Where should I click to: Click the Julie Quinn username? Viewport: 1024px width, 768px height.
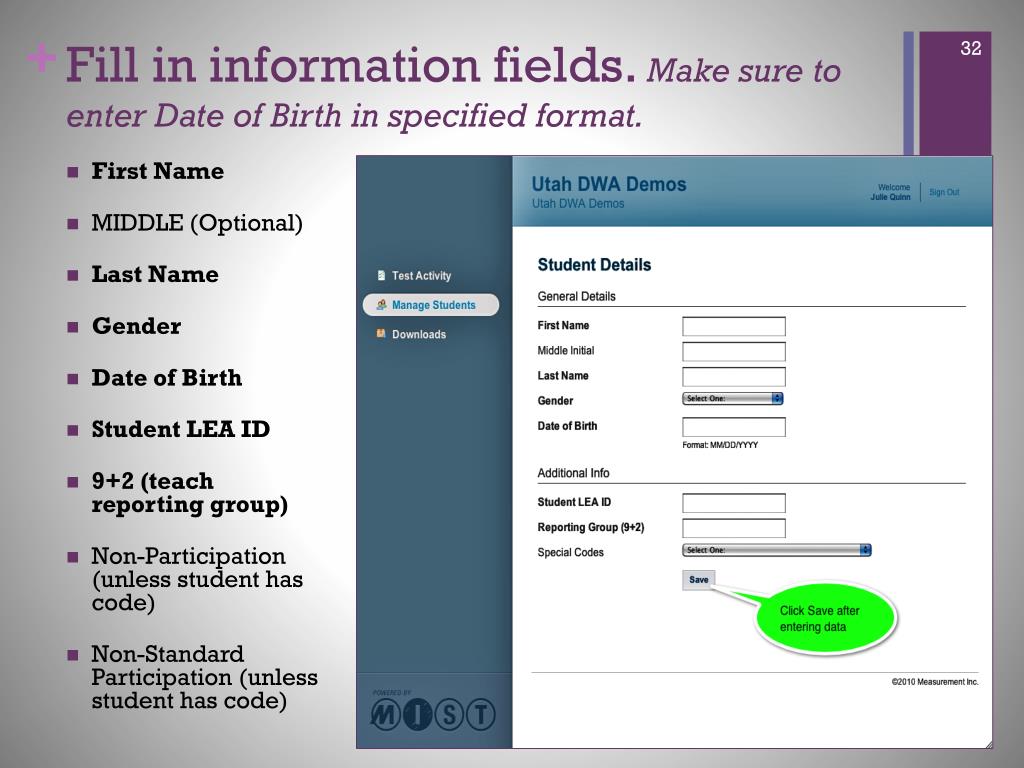click(x=890, y=197)
